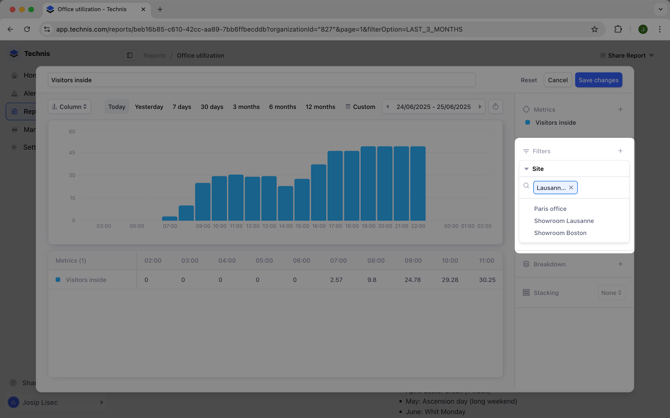Add a breakdown with plus icon
The height and width of the screenshot is (418, 670).
pos(620,264)
